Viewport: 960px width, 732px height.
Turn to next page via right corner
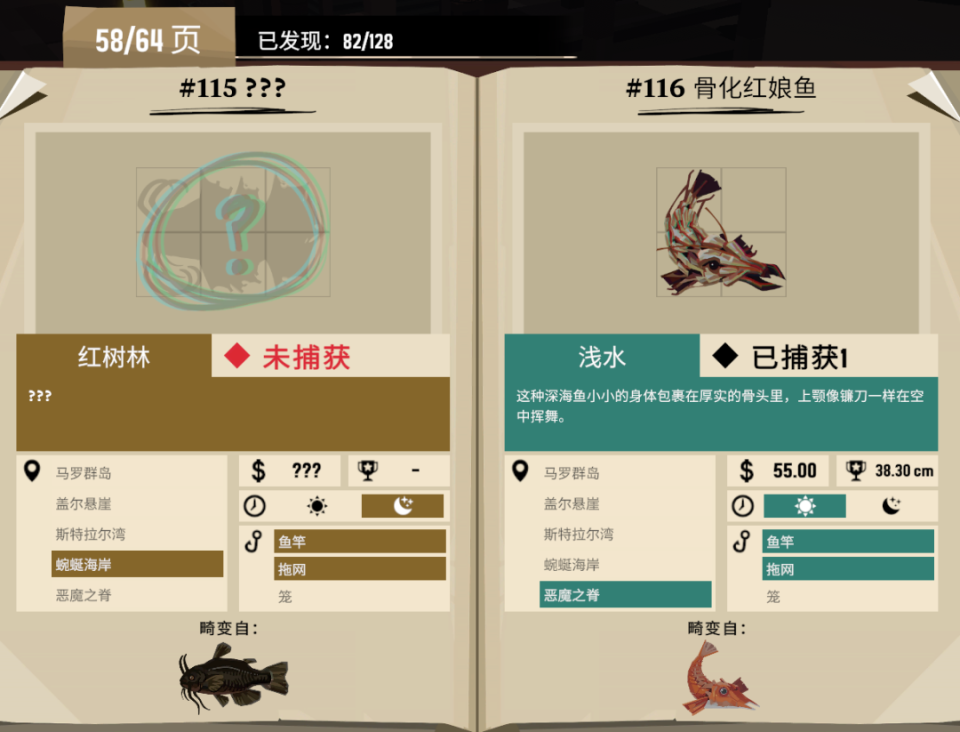pos(935,95)
